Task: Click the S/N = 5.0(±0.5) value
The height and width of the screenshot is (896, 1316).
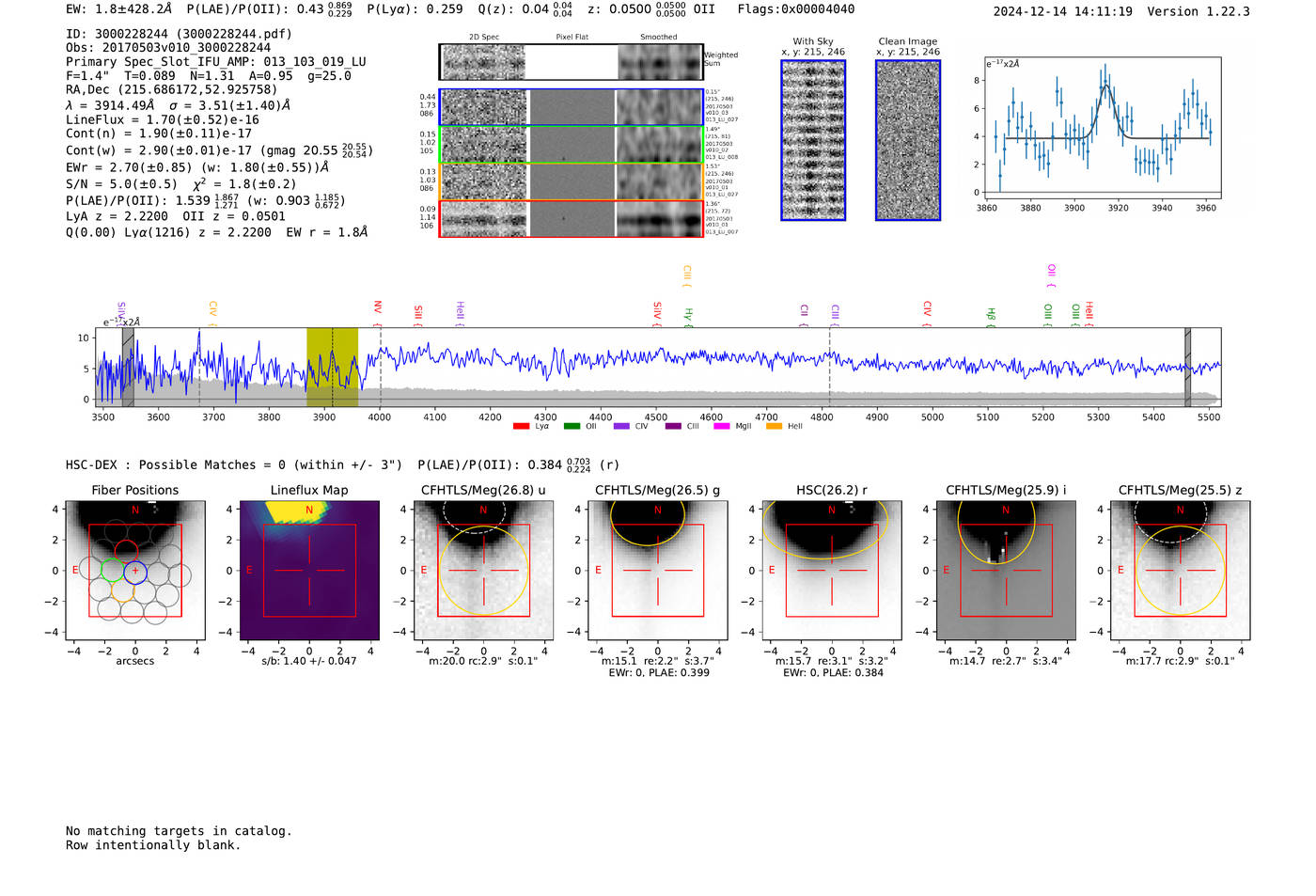Action: pos(121,184)
